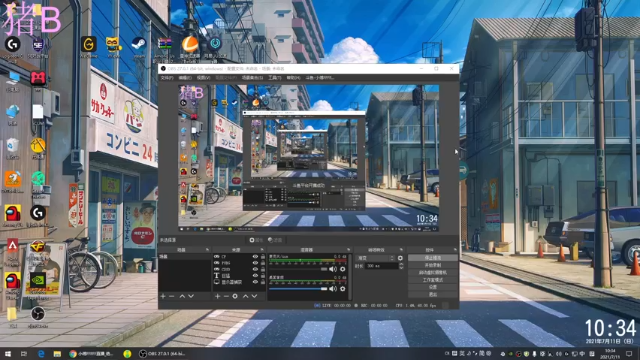This screenshot has width=640, height=360.
Task: Open 设置 in the Controls panel
Action: coord(433,287)
